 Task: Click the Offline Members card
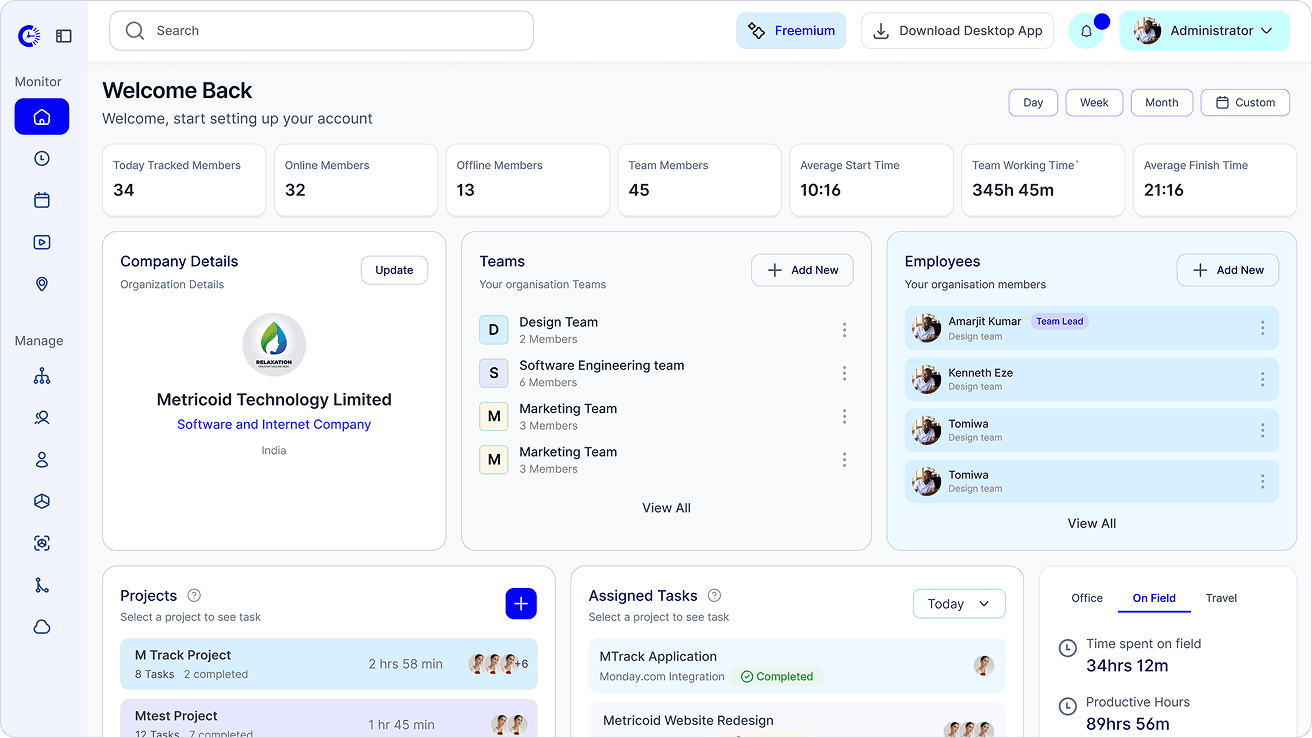pos(528,180)
